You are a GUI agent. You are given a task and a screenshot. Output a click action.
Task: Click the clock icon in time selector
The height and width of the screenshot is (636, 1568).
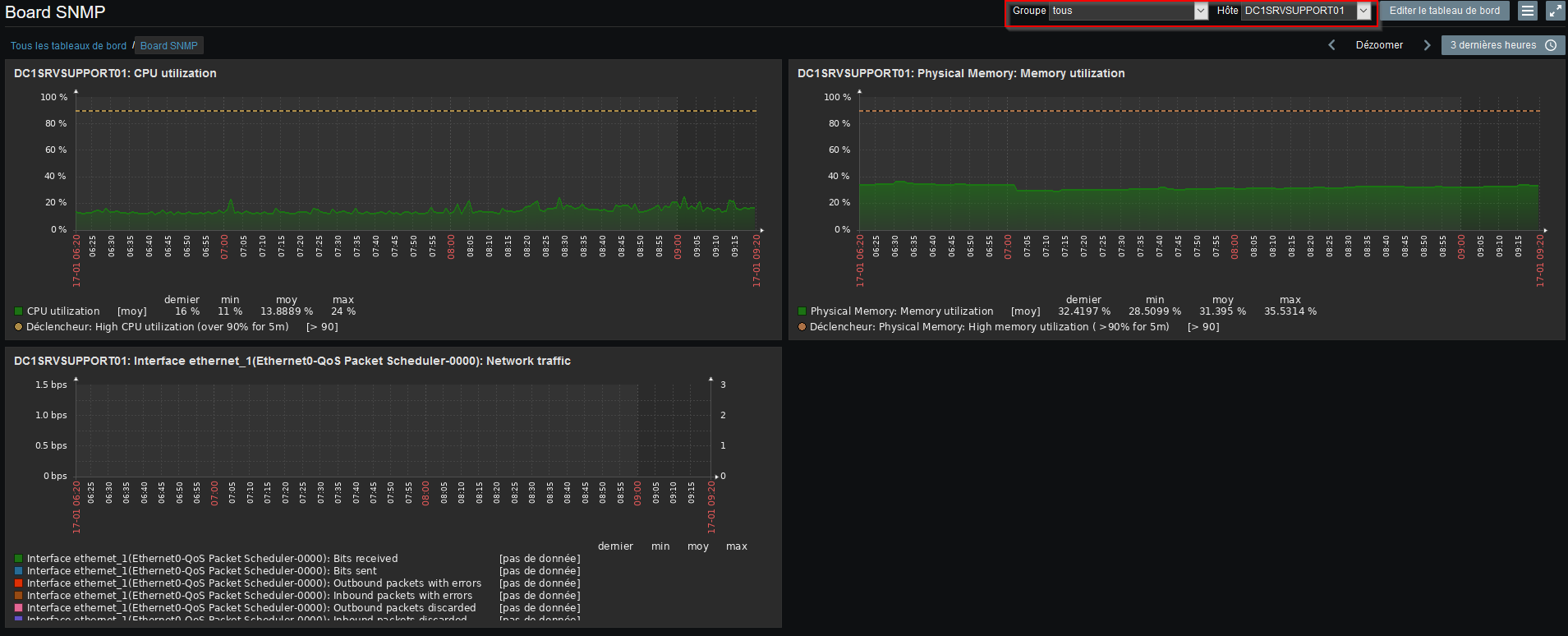click(x=1551, y=45)
